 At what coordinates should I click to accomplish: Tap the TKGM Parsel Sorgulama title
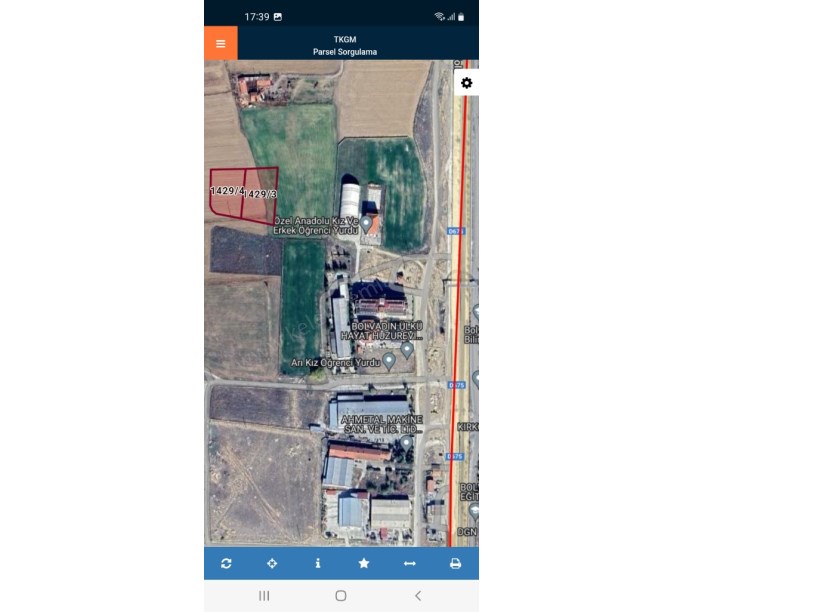tap(345, 45)
